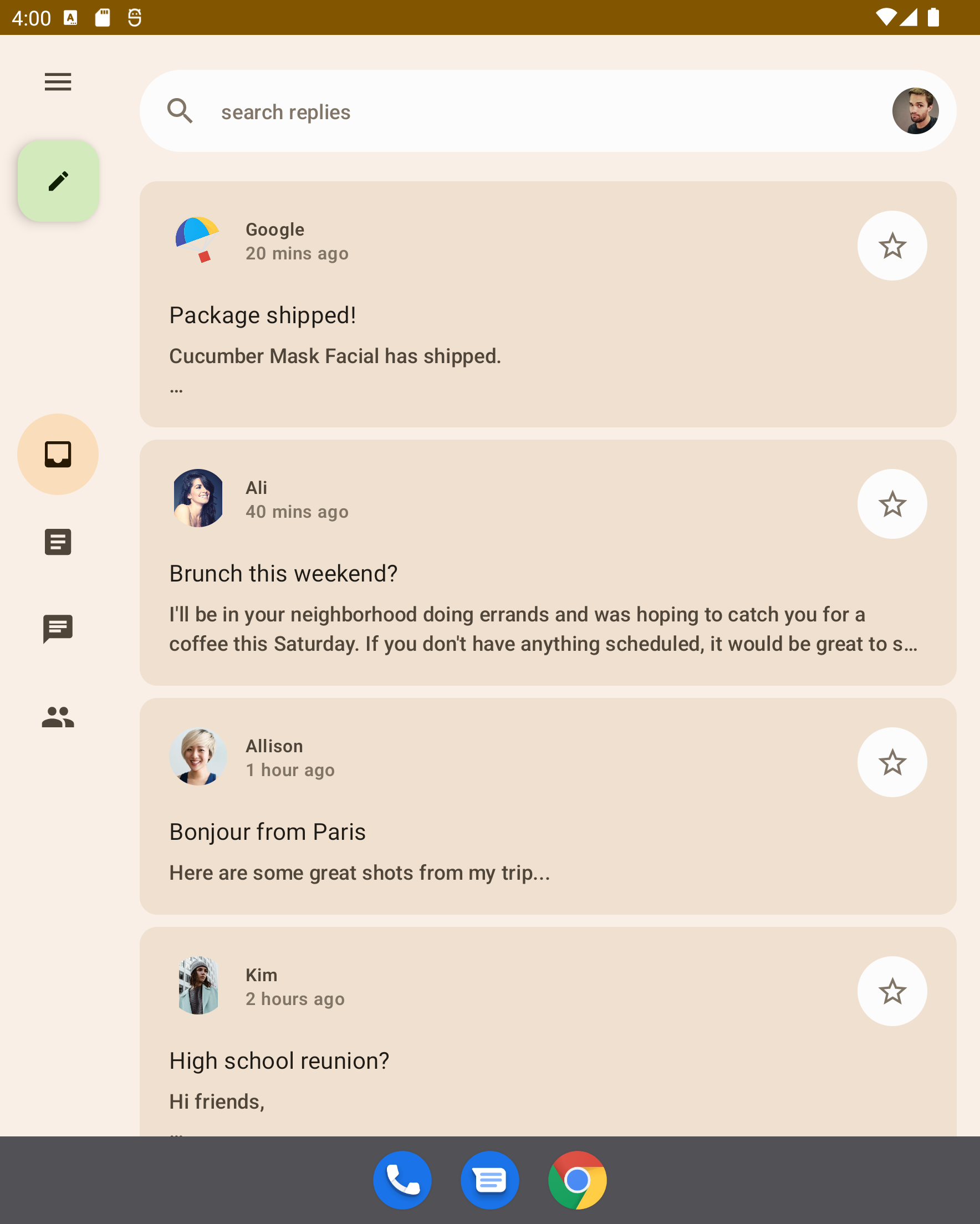
Task: Click Allison's avatar photo
Action: [198, 757]
